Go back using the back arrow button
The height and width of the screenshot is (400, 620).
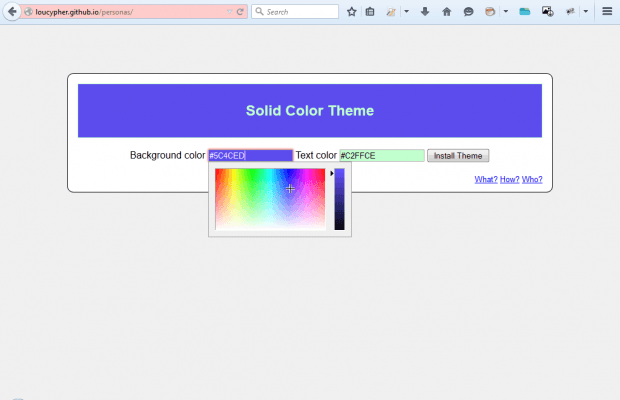[12, 11]
